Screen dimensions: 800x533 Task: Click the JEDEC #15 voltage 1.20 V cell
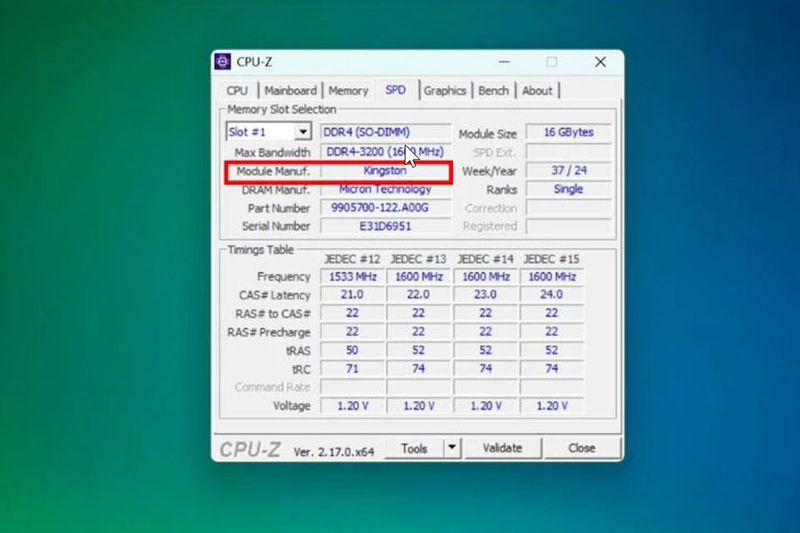(x=552, y=406)
